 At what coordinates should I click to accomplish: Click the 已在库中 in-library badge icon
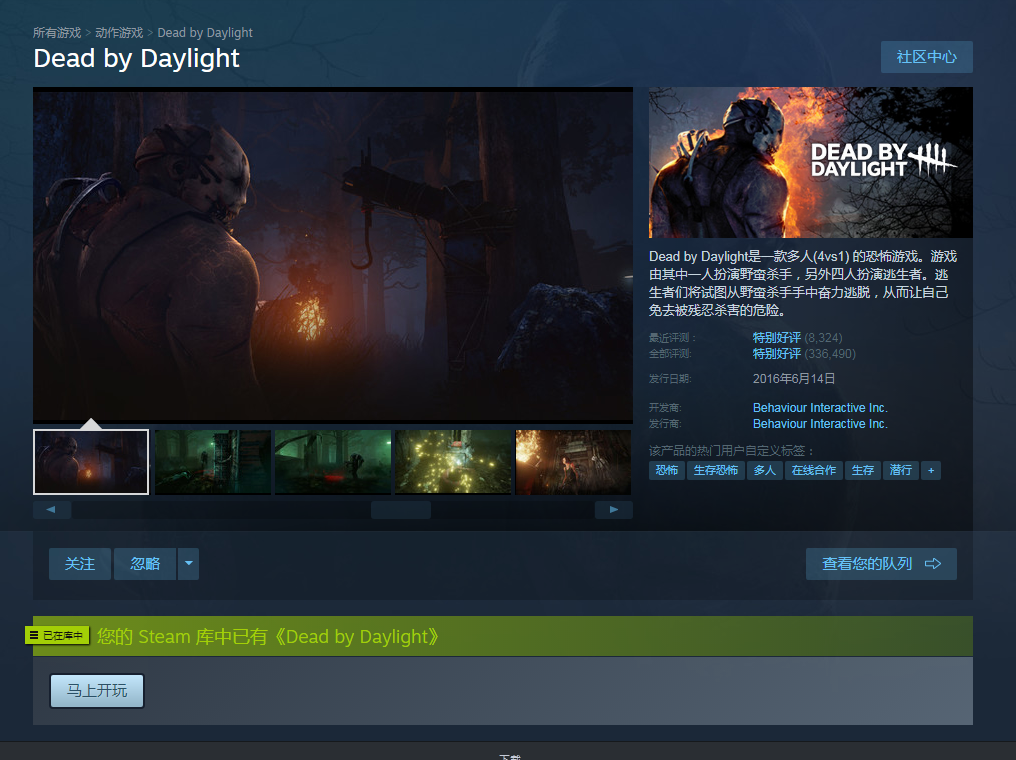pyautogui.click(x=59, y=636)
